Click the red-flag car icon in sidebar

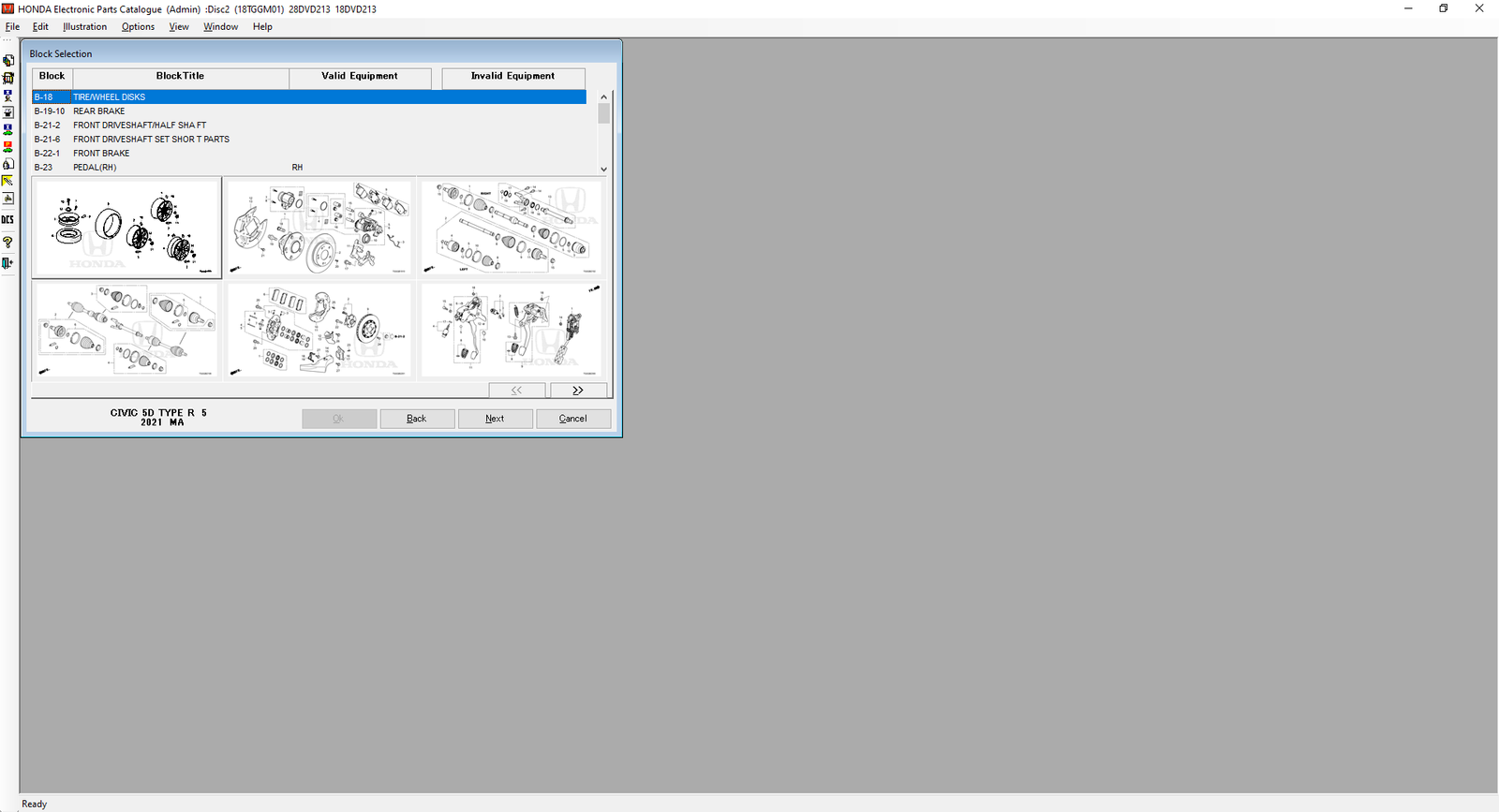tap(7, 146)
